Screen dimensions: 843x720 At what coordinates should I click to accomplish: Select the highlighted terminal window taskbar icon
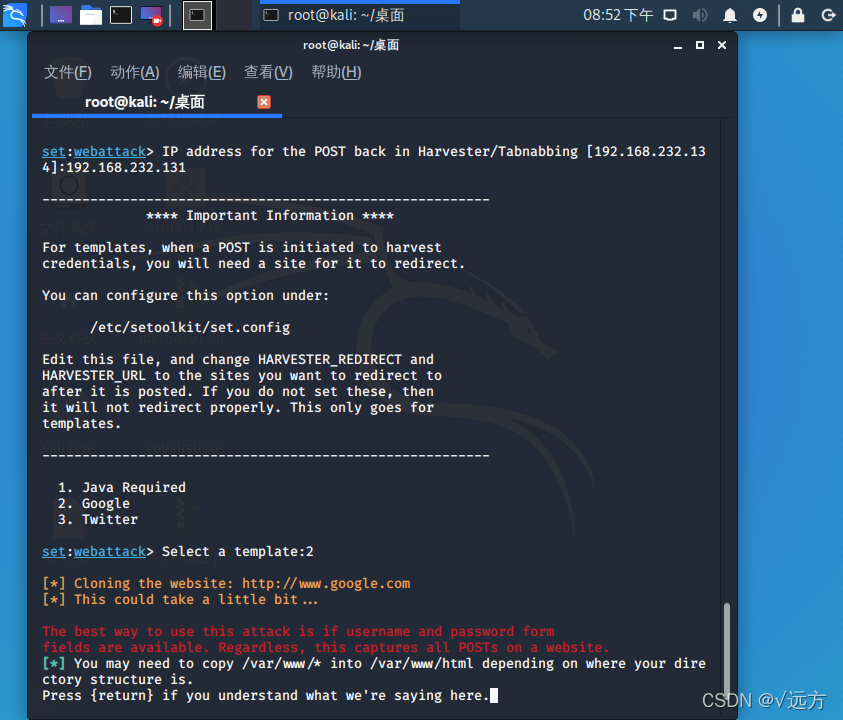pyautogui.click(x=197, y=15)
